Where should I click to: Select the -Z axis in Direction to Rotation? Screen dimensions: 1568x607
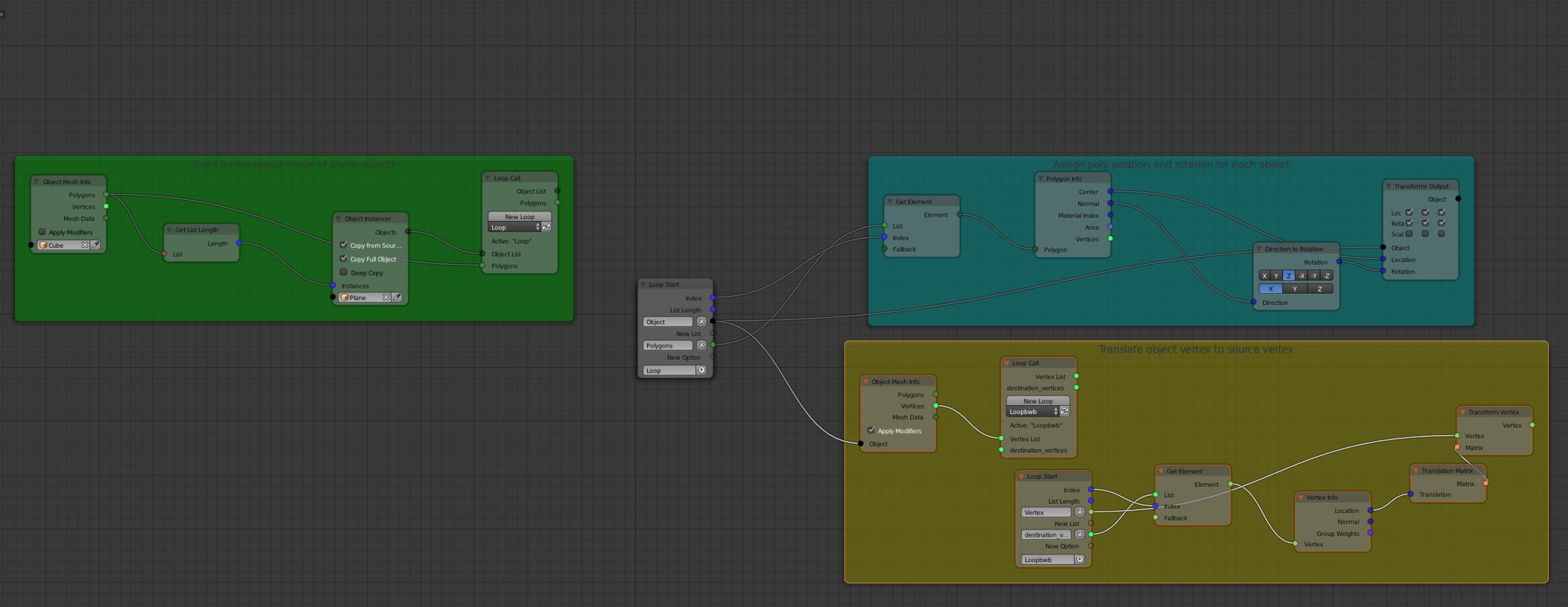point(1327,276)
